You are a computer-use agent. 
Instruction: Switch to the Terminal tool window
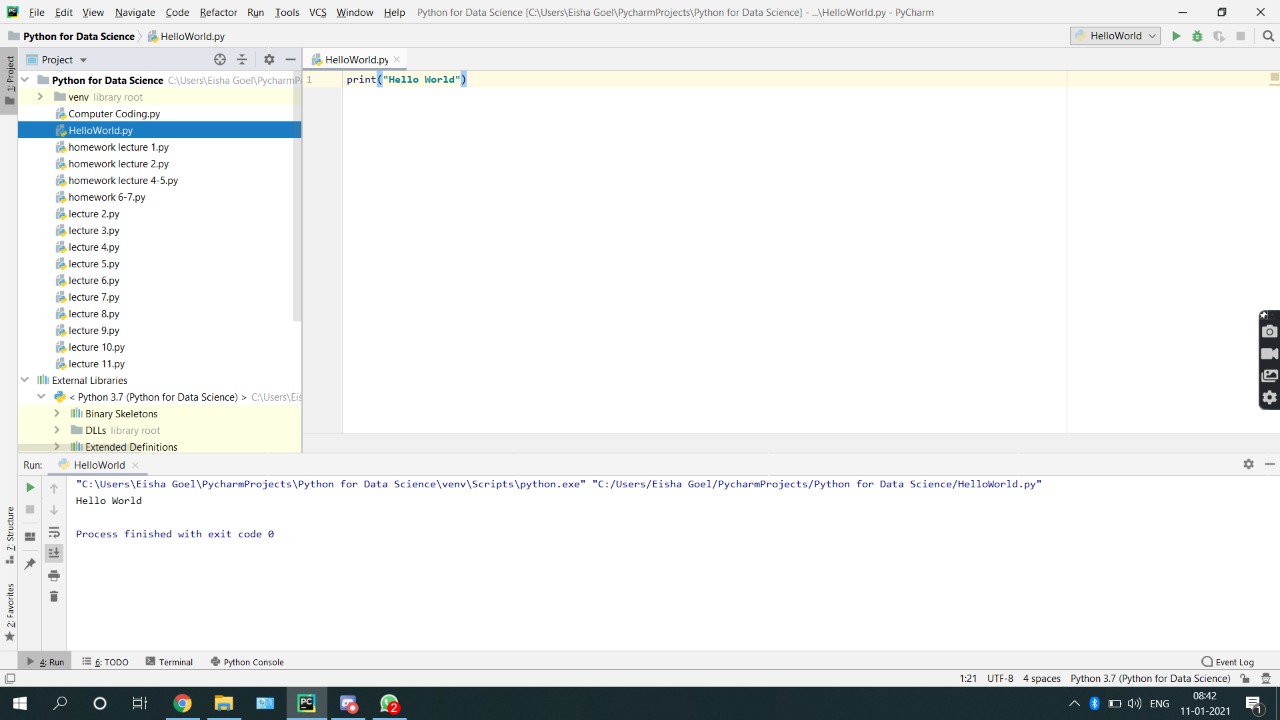point(169,662)
